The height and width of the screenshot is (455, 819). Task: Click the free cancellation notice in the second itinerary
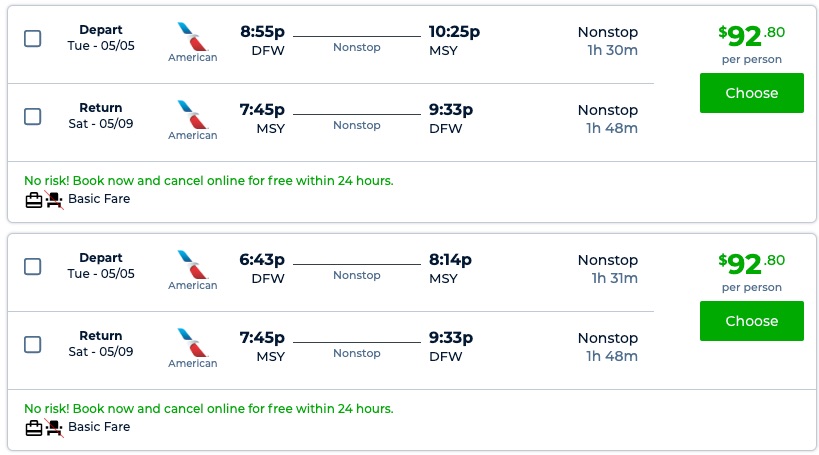208,409
